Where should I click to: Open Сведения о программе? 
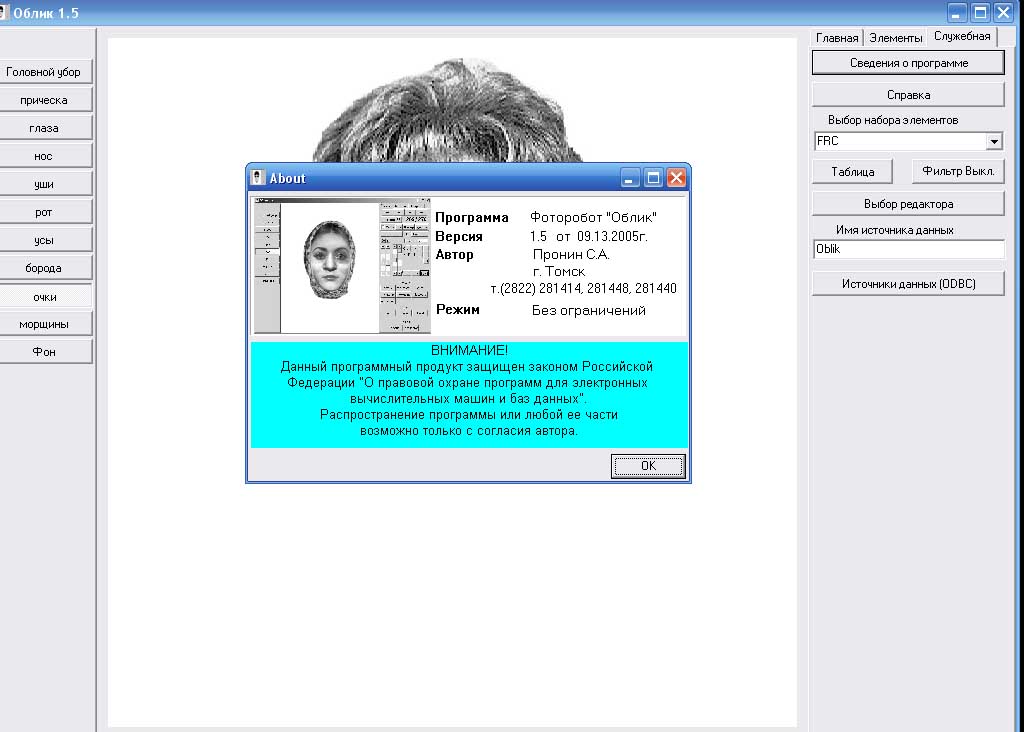pyautogui.click(x=908, y=63)
